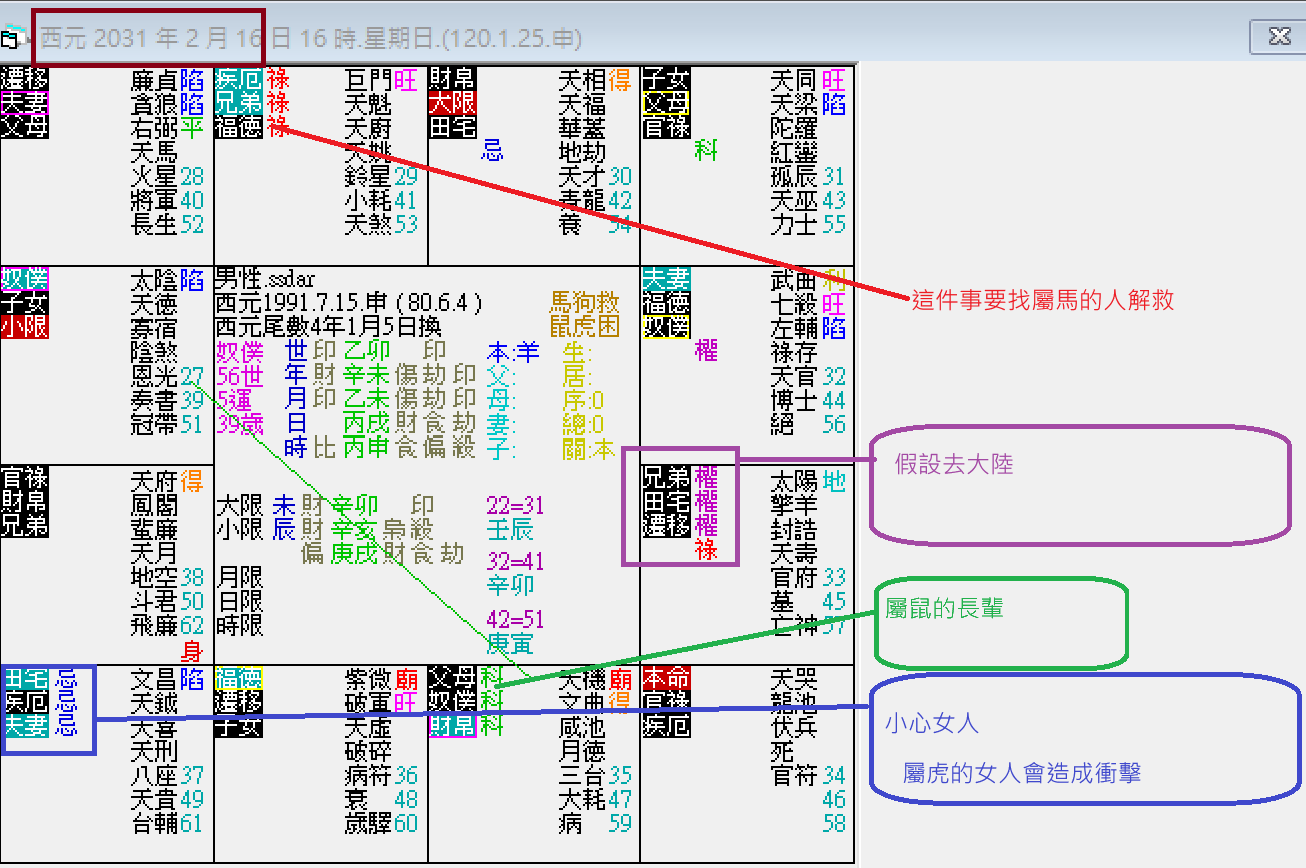Select the decade range 22=31
The image size is (1306, 868).
[515, 505]
